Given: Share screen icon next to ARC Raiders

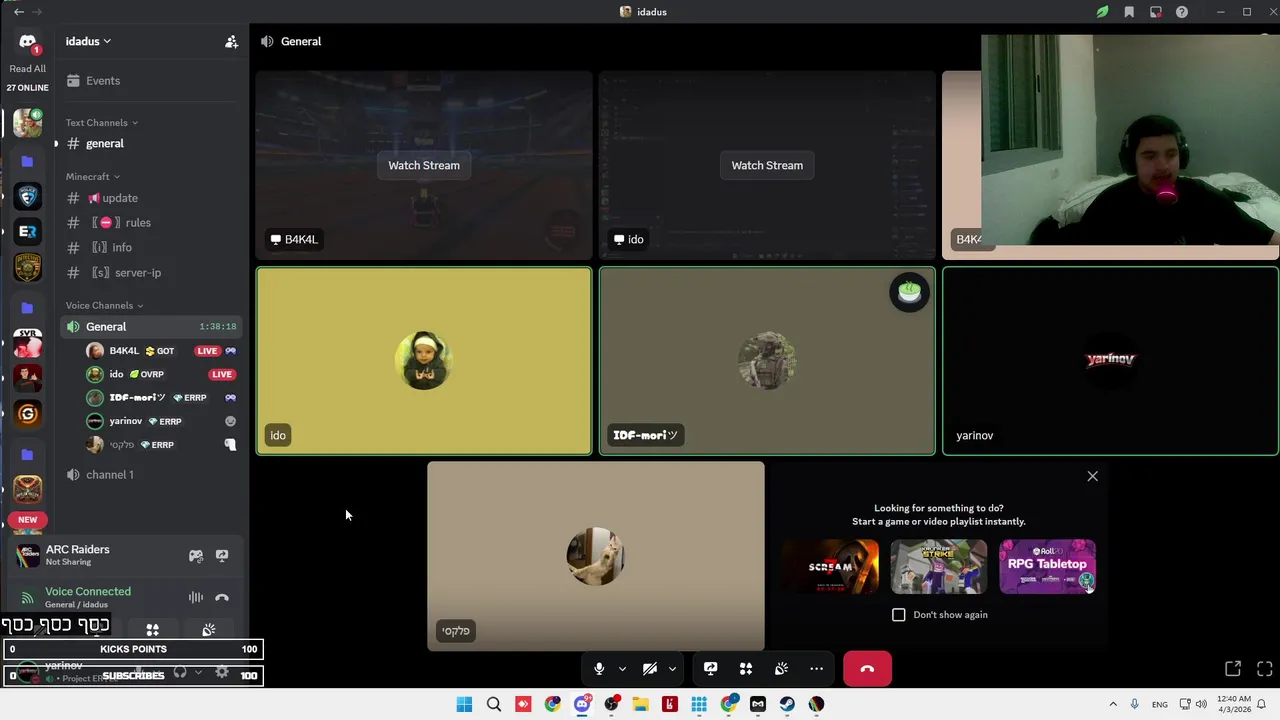Looking at the screenshot, I should (222, 556).
